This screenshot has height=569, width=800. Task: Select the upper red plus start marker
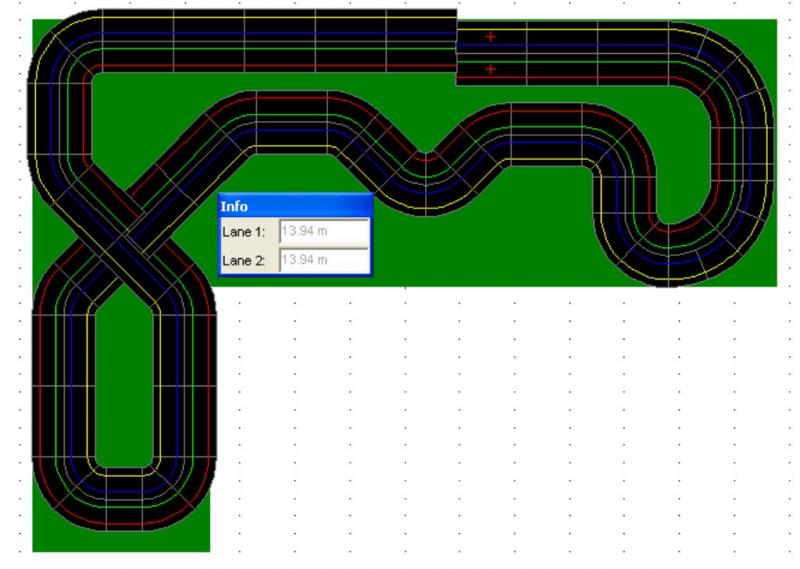[x=490, y=37]
